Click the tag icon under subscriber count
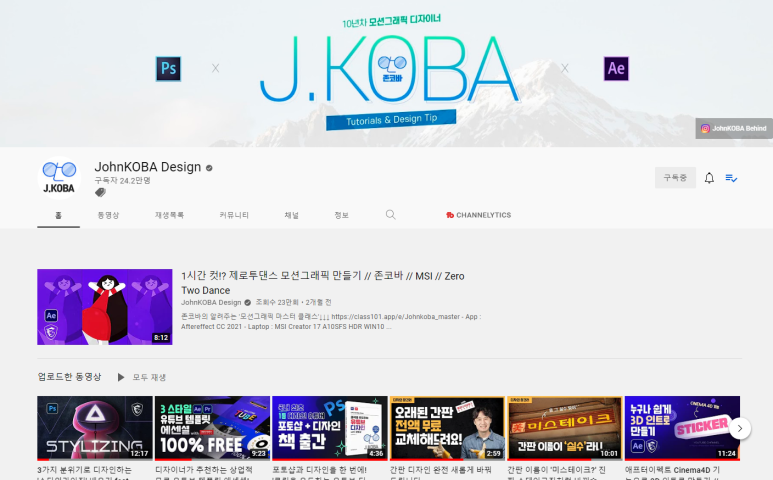Screen dimensions: 773x480 tap(100, 192)
